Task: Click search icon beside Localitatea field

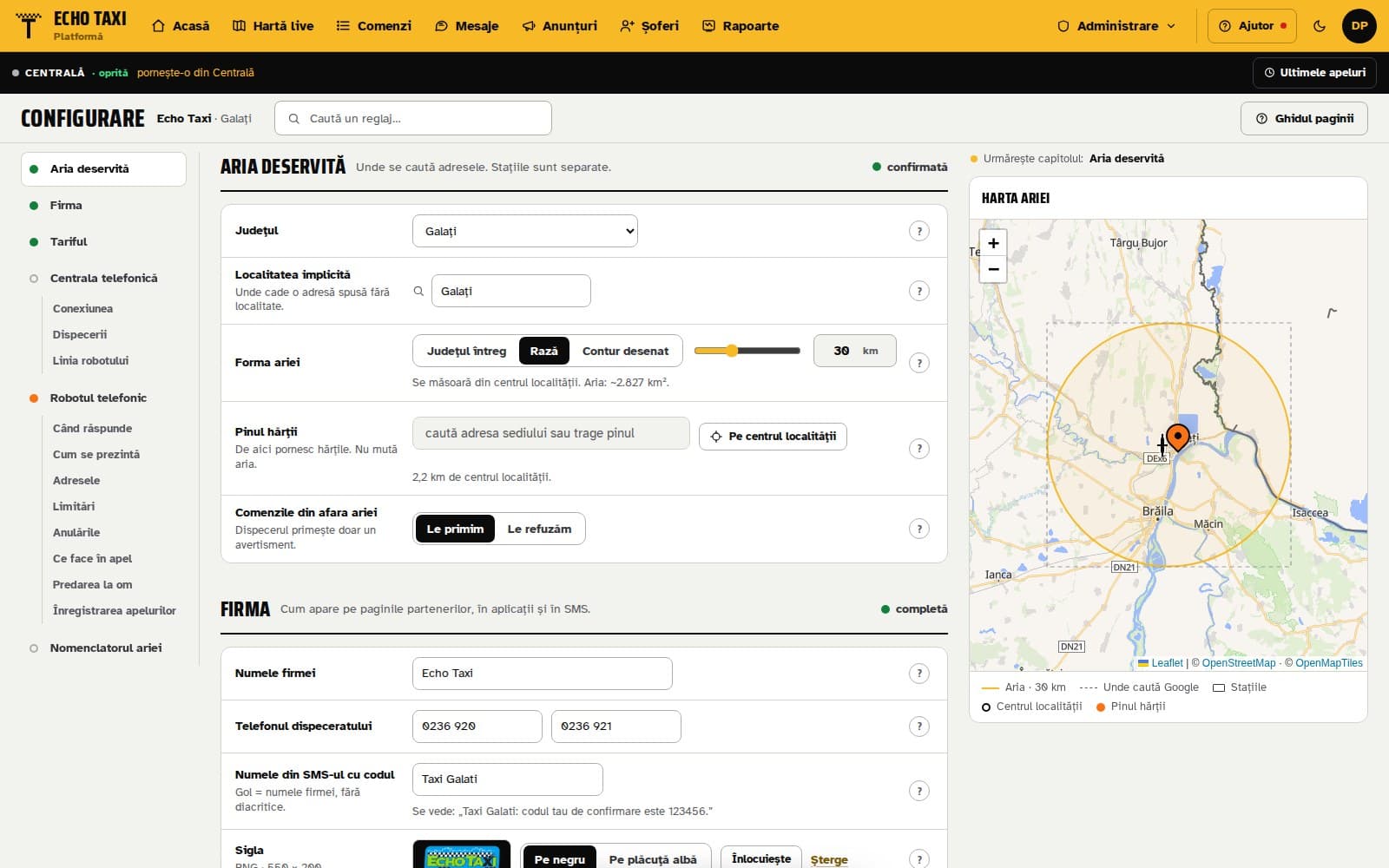Action: click(x=418, y=291)
